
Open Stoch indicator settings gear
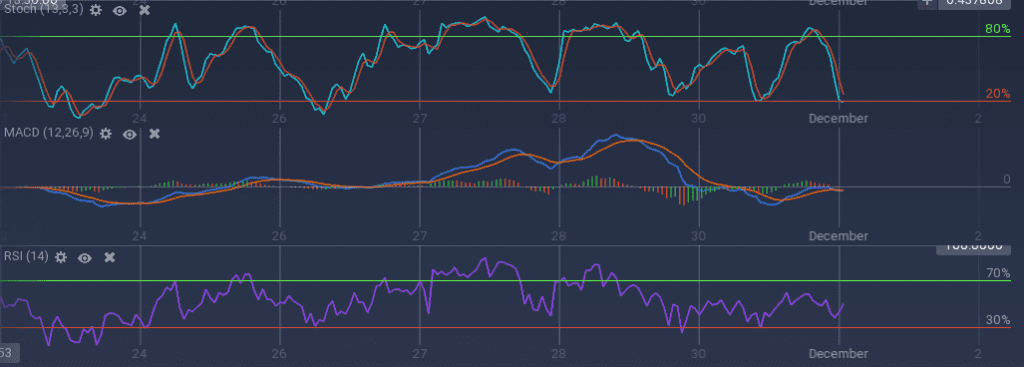(96, 10)
